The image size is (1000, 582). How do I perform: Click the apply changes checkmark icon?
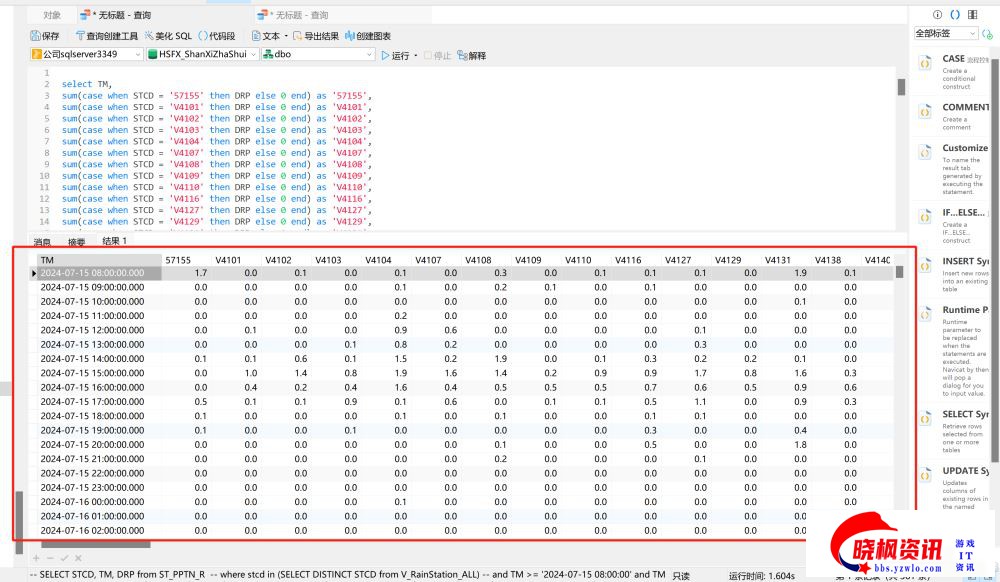click(64, 558)
